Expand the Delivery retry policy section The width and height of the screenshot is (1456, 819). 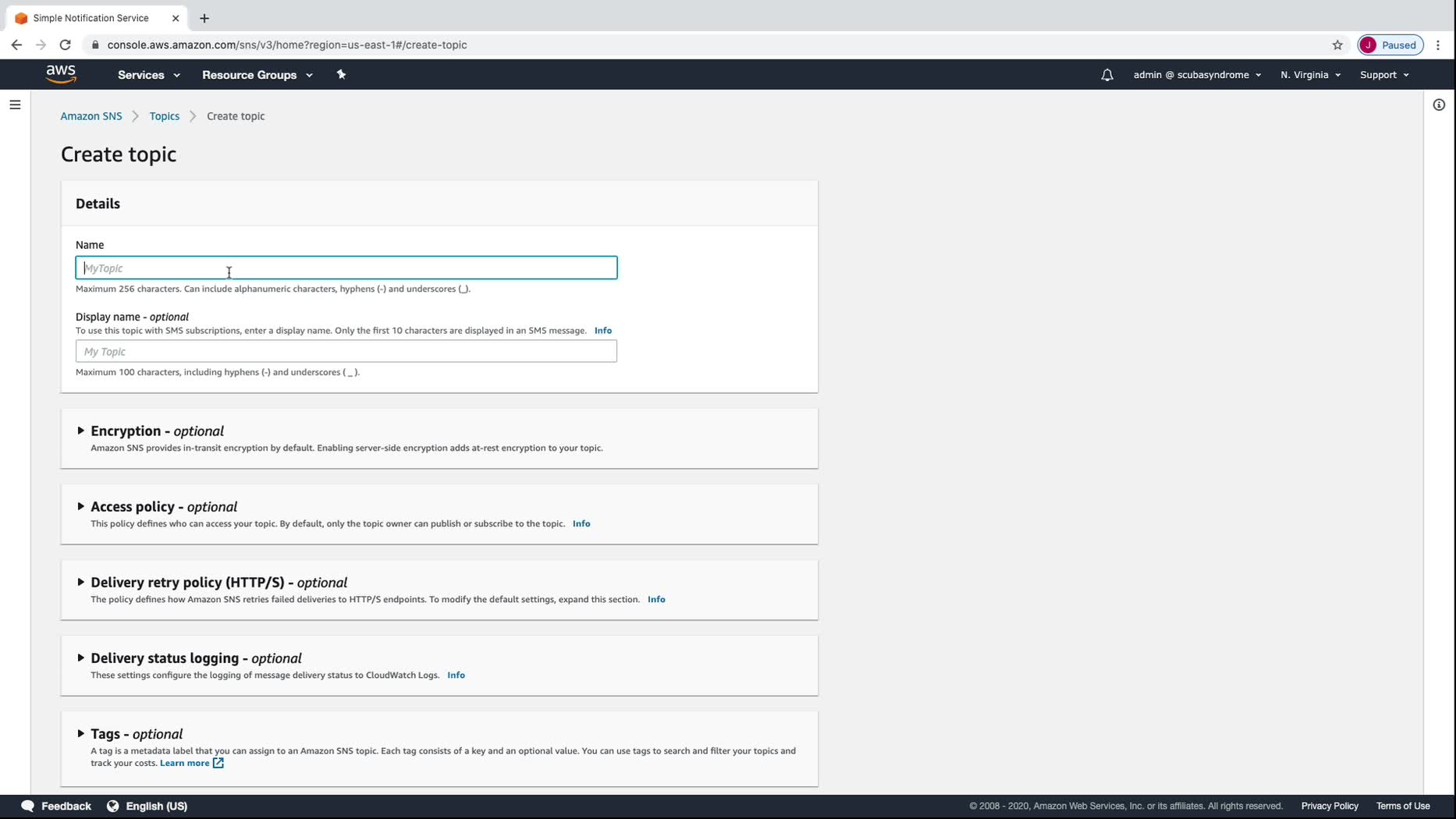[80, 582]
